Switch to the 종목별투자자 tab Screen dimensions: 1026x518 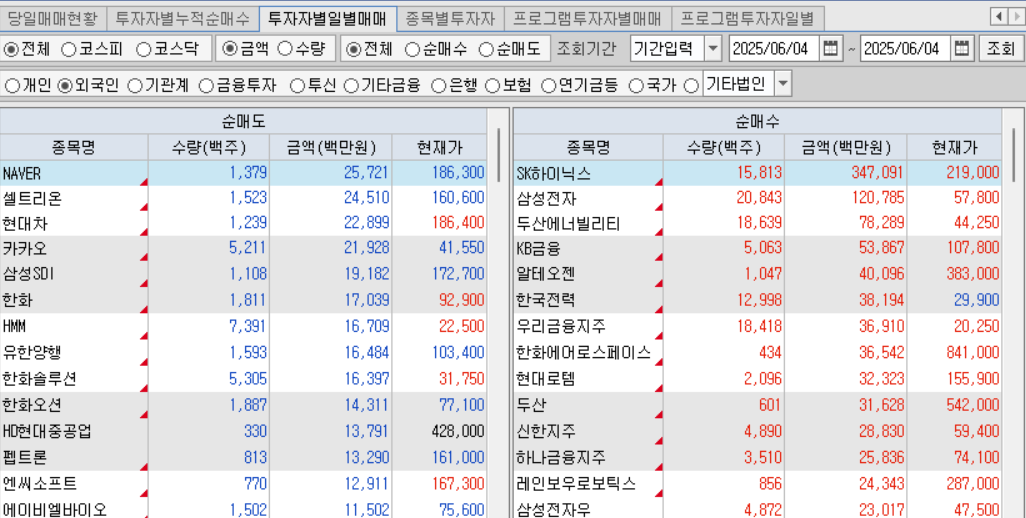[x=450, y=18]
